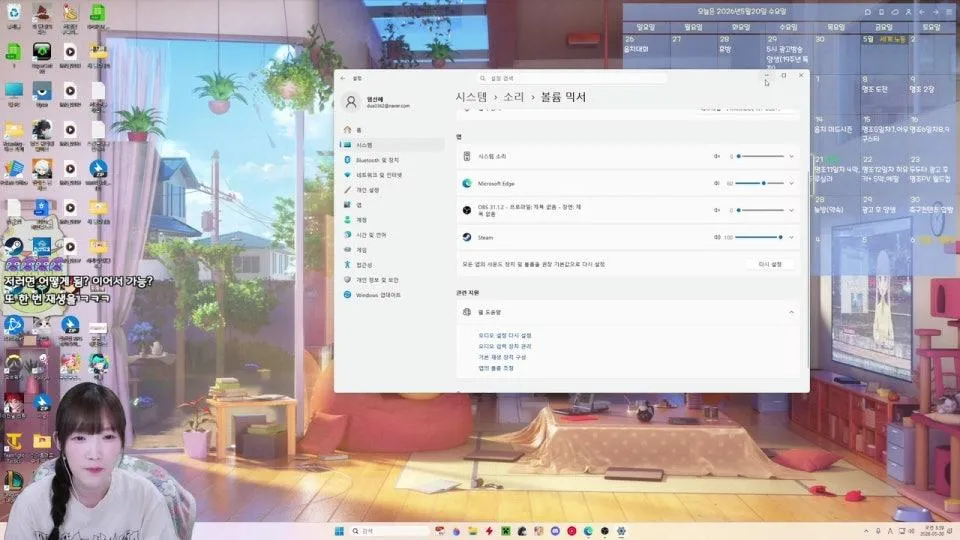Screen dimensions: 960x540
Task: Go back with the Settings back arrow
Action: point(343,78)
